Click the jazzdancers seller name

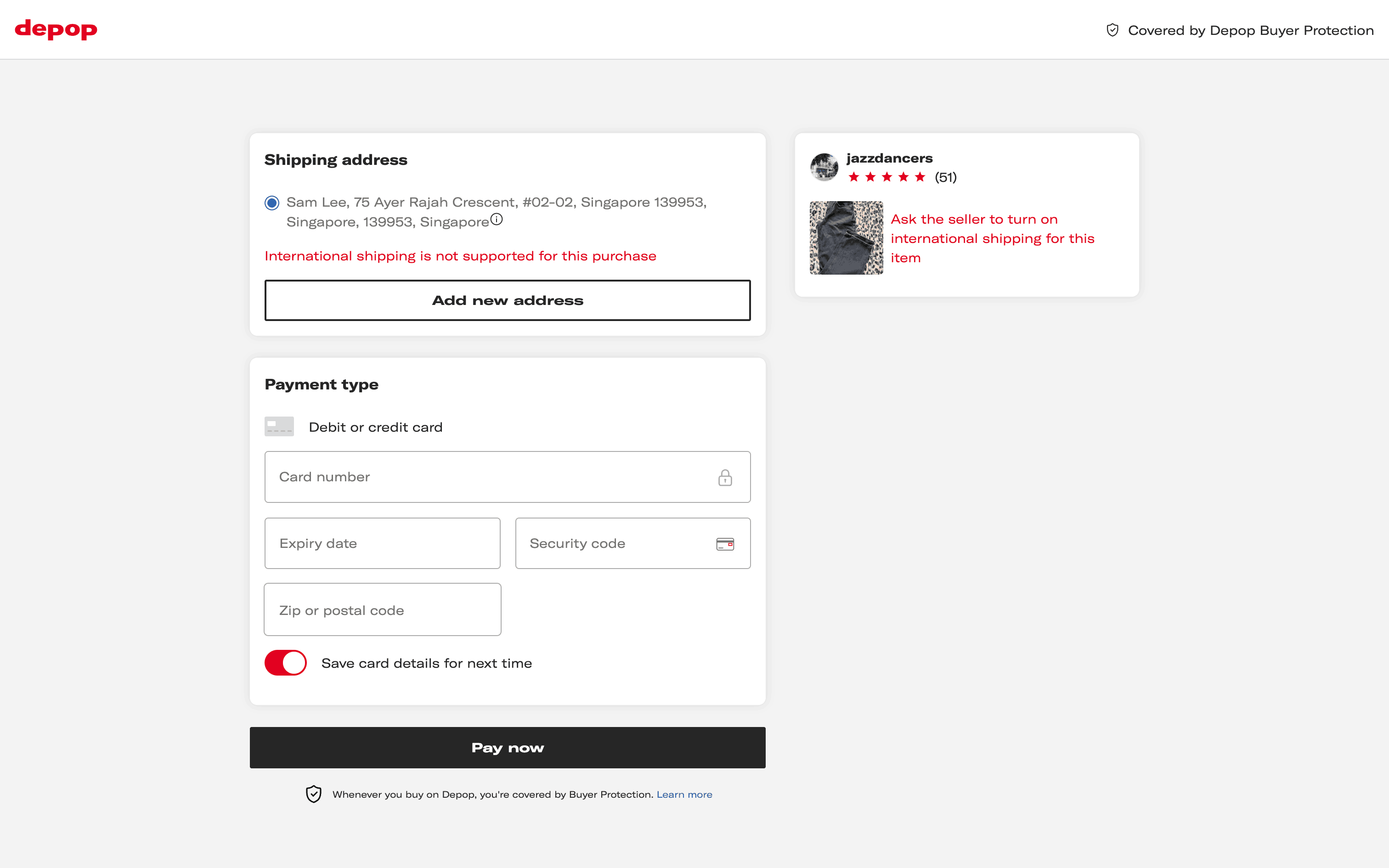point(889,158)
